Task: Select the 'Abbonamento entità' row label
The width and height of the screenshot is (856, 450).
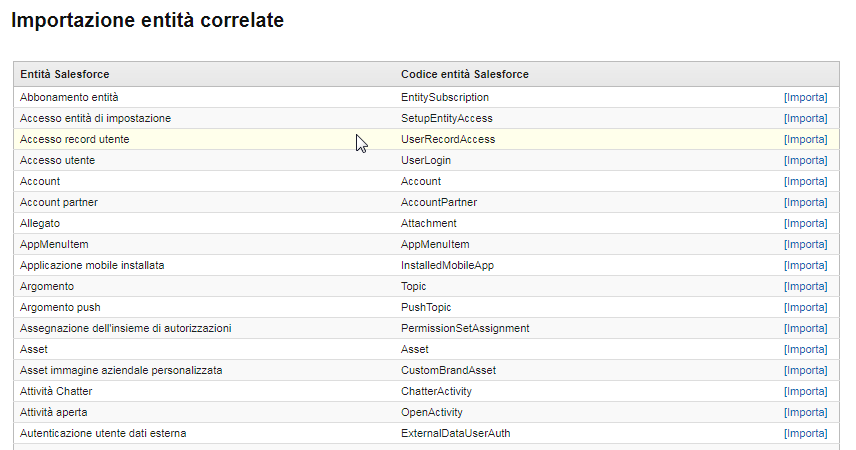Action: click(69, 97)
